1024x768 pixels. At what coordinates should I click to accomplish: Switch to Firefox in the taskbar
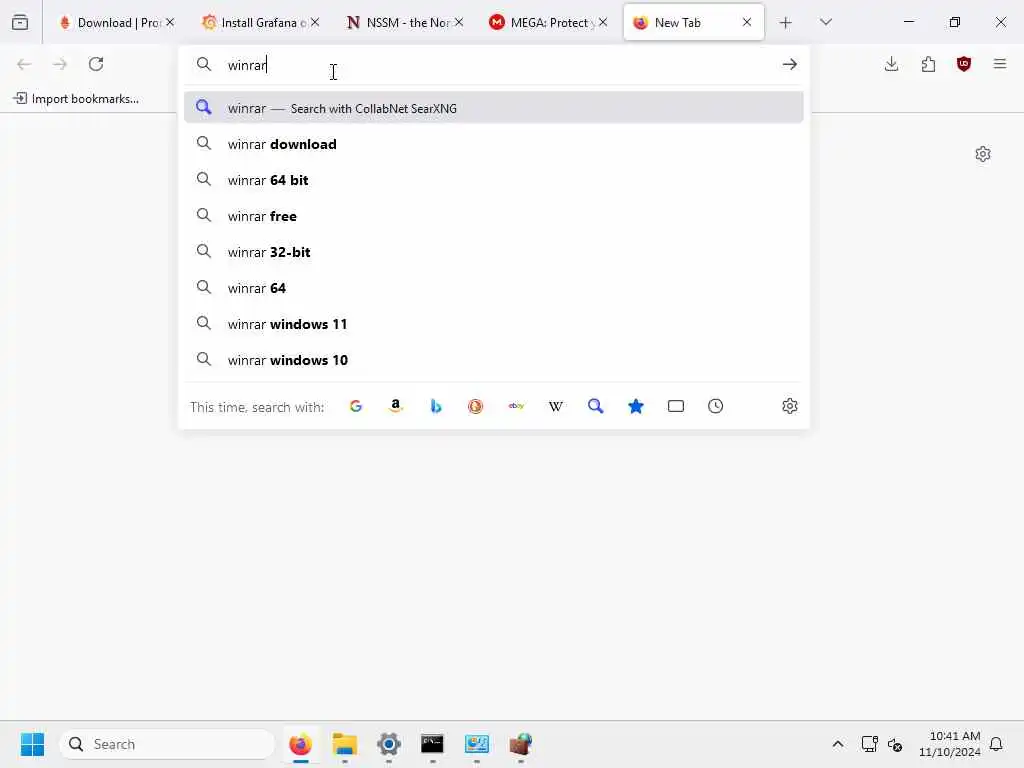(x=300, y=744)
